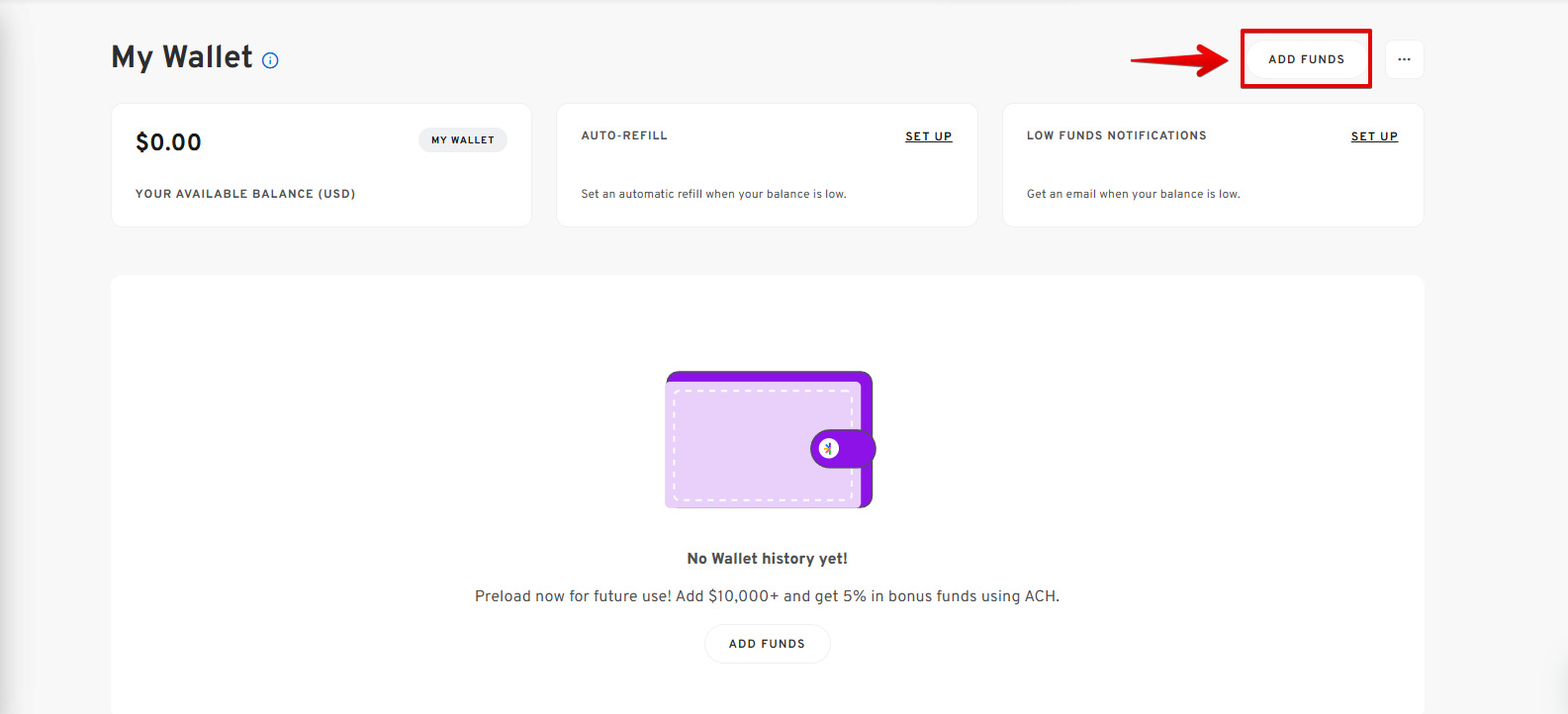Click the MY WALLET badge

[462, 140]
